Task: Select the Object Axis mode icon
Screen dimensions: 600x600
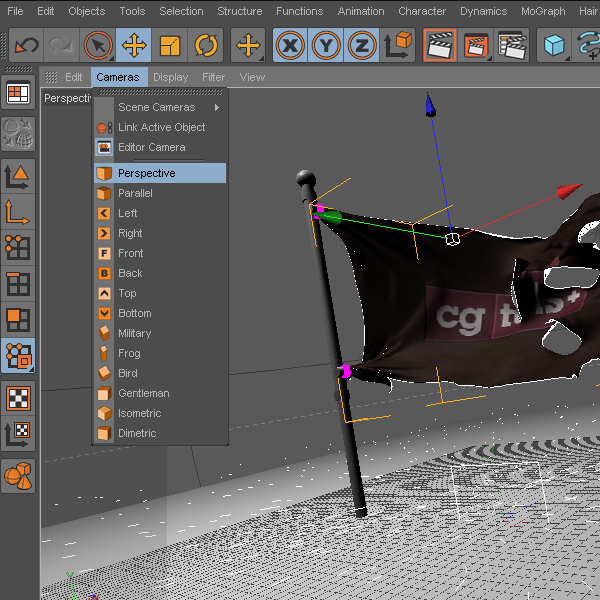Action: tap(18, 212)
